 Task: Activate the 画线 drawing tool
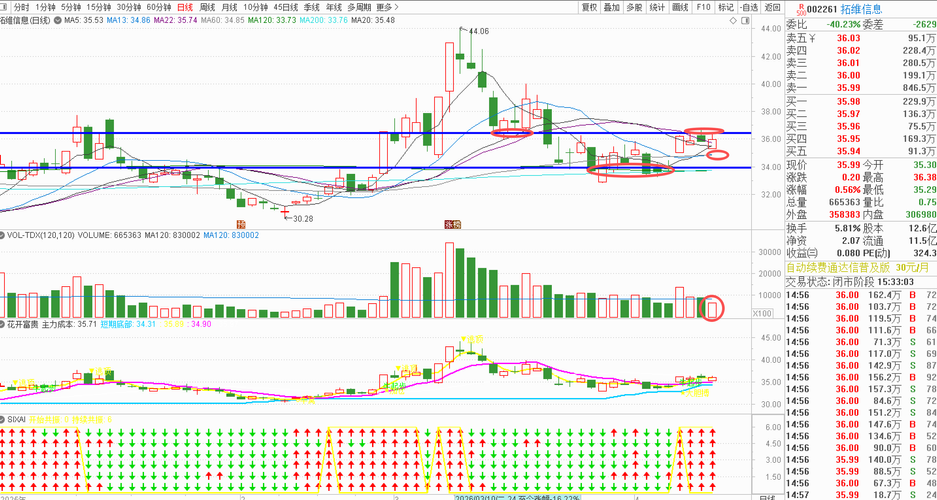click(x=680, y=7)
